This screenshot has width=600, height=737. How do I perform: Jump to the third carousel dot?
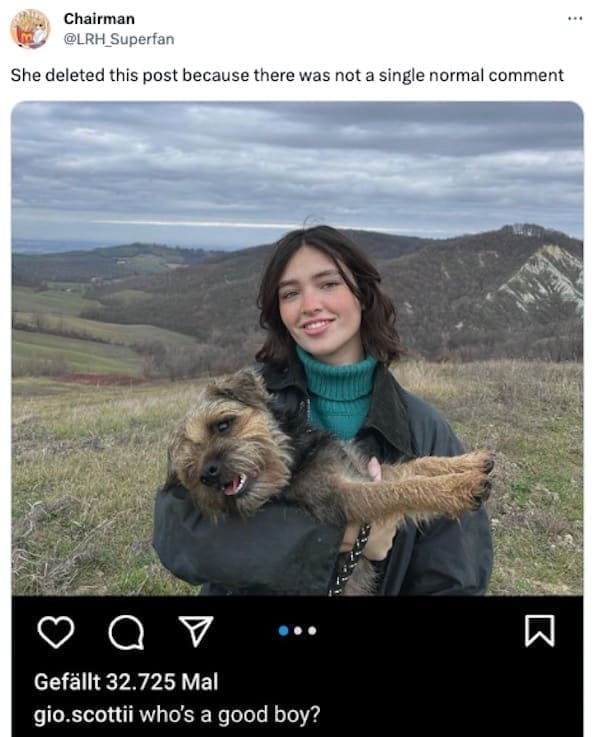(312, 631)
